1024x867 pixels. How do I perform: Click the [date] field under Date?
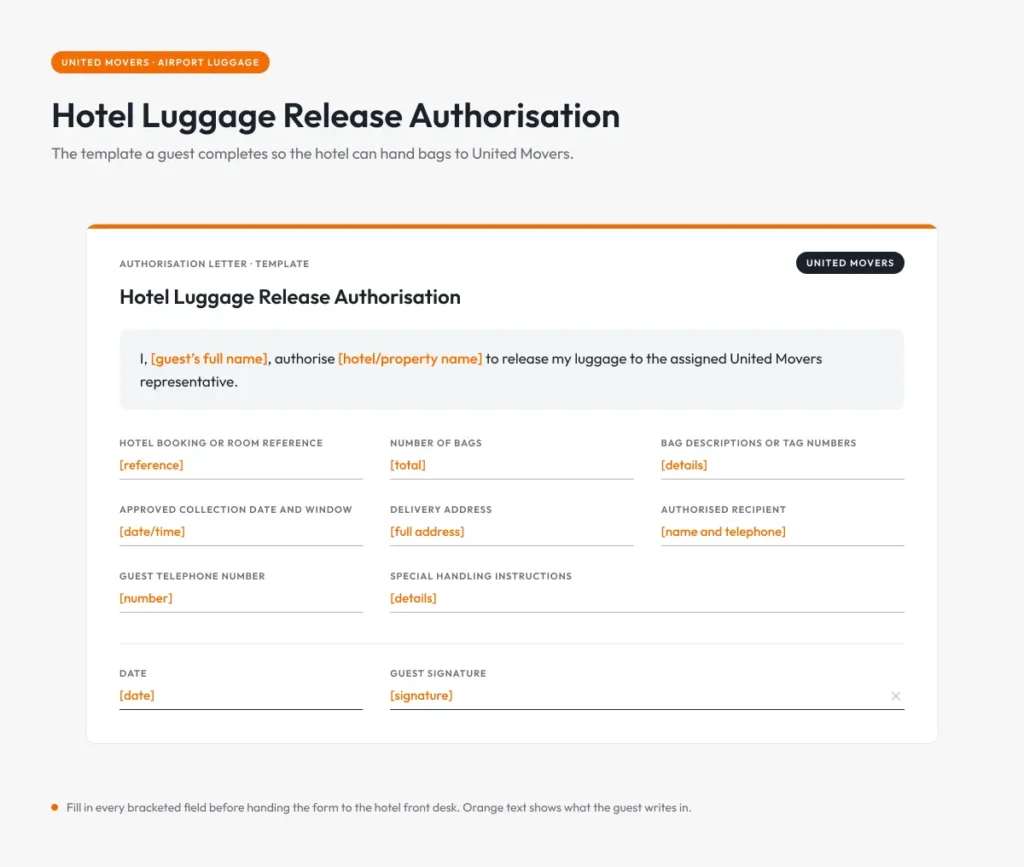(x=240, y=696)
